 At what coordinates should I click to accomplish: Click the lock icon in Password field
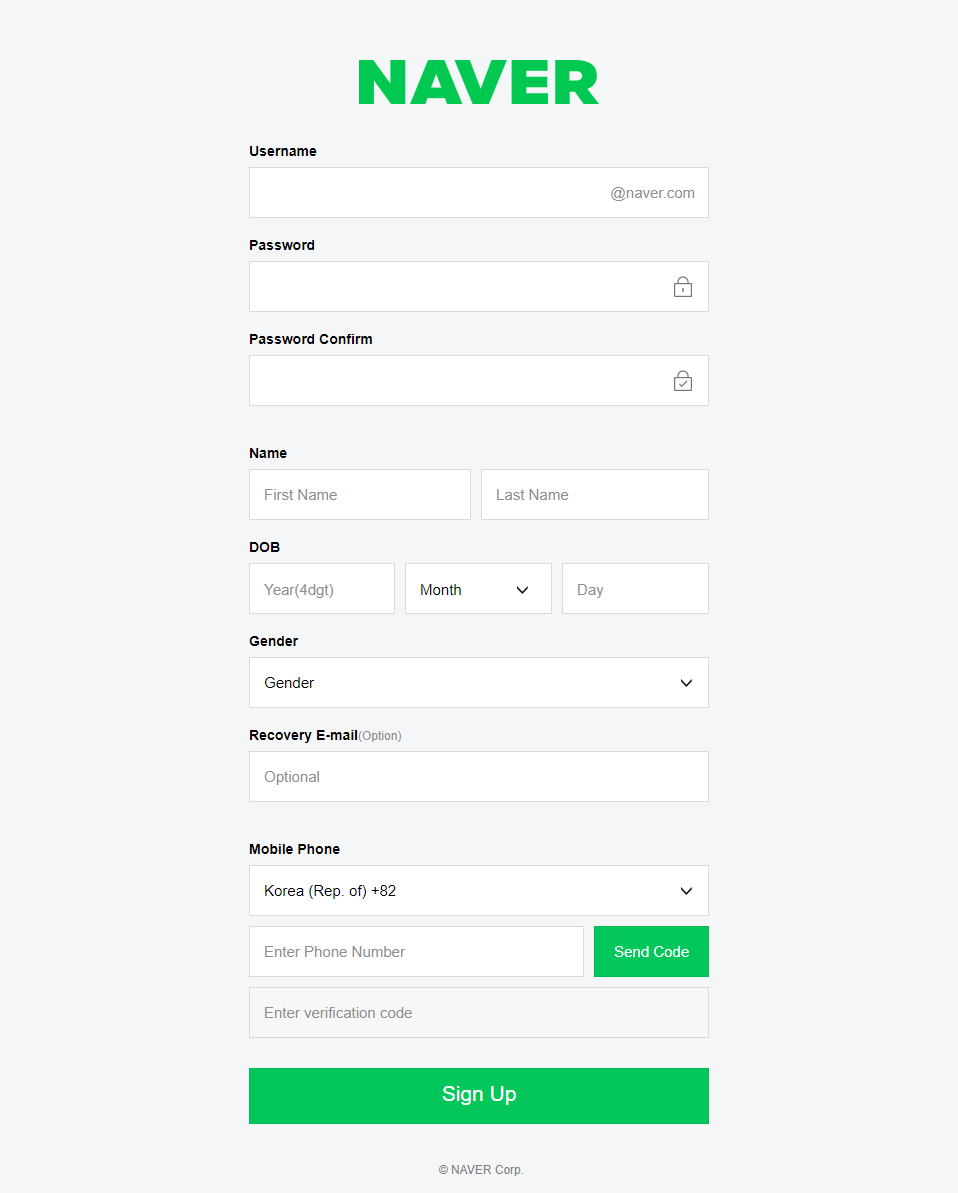pos(683,287)
